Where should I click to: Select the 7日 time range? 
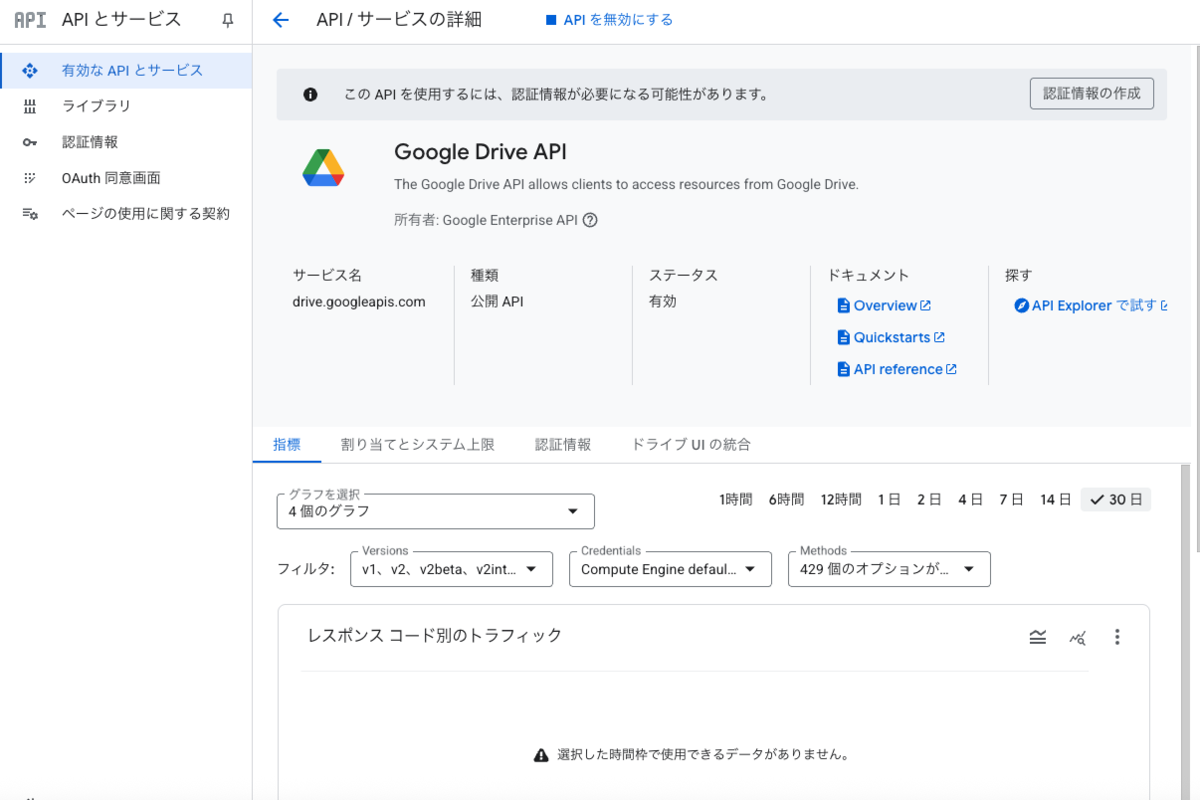pos(1011,500)
